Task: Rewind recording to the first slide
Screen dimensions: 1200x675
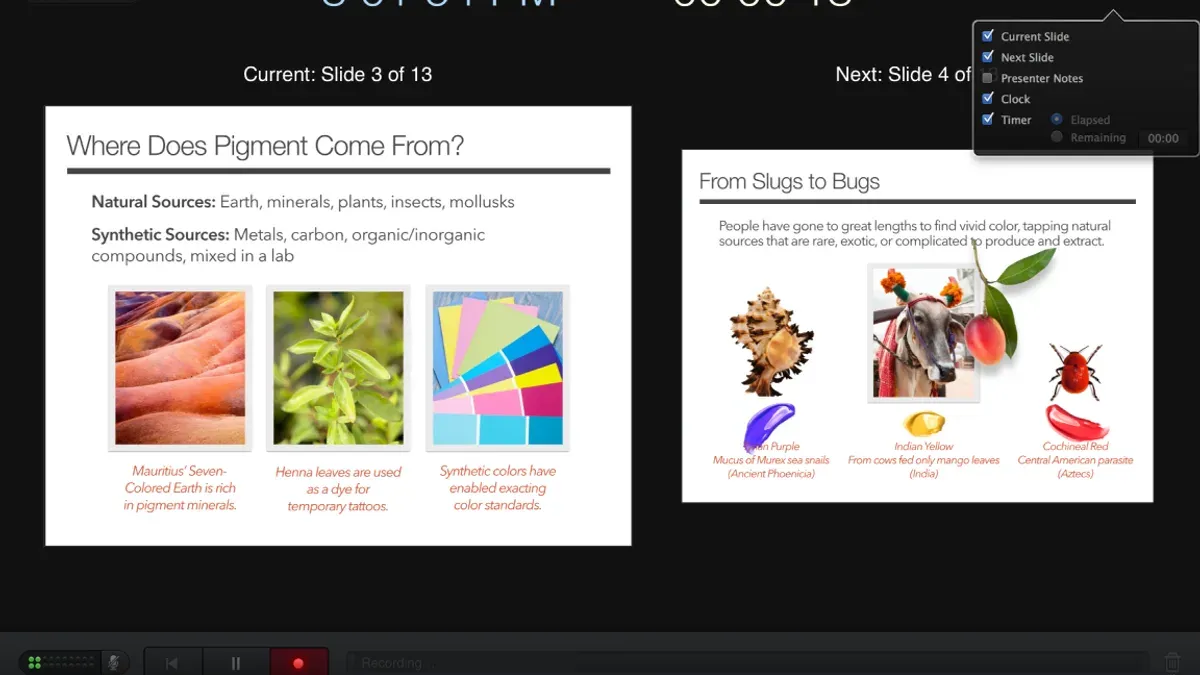Action: [172, 662]
